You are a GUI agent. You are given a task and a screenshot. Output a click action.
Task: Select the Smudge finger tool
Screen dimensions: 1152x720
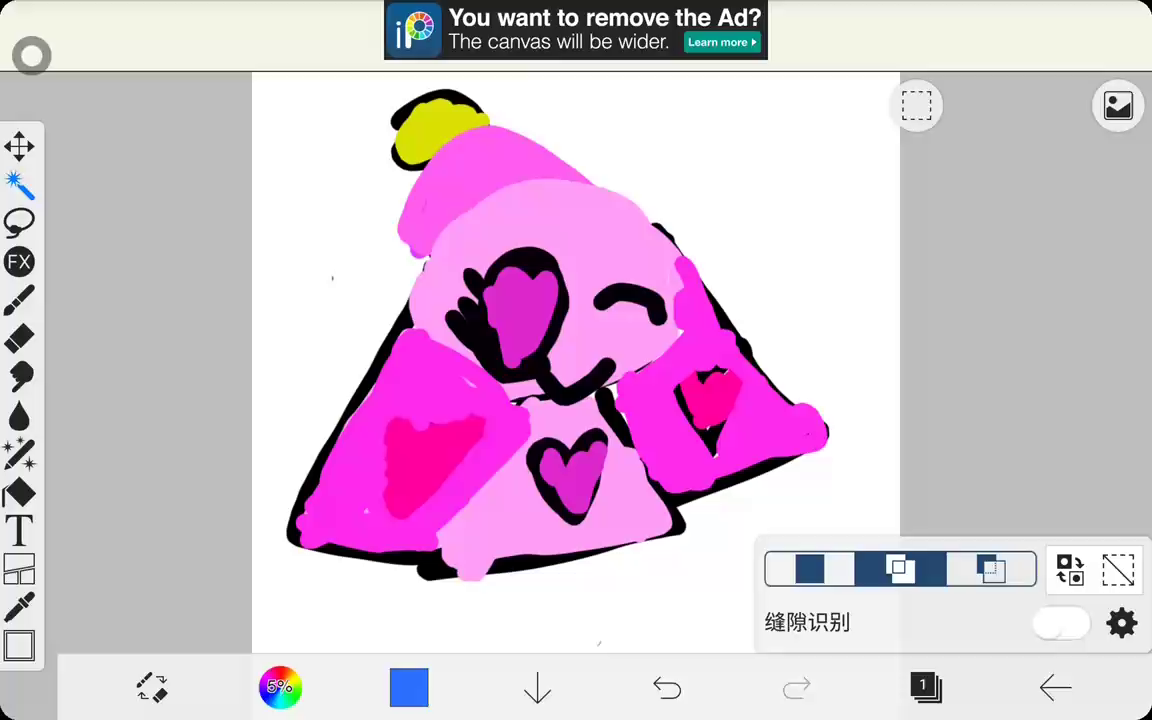click(x=19, y=376)
